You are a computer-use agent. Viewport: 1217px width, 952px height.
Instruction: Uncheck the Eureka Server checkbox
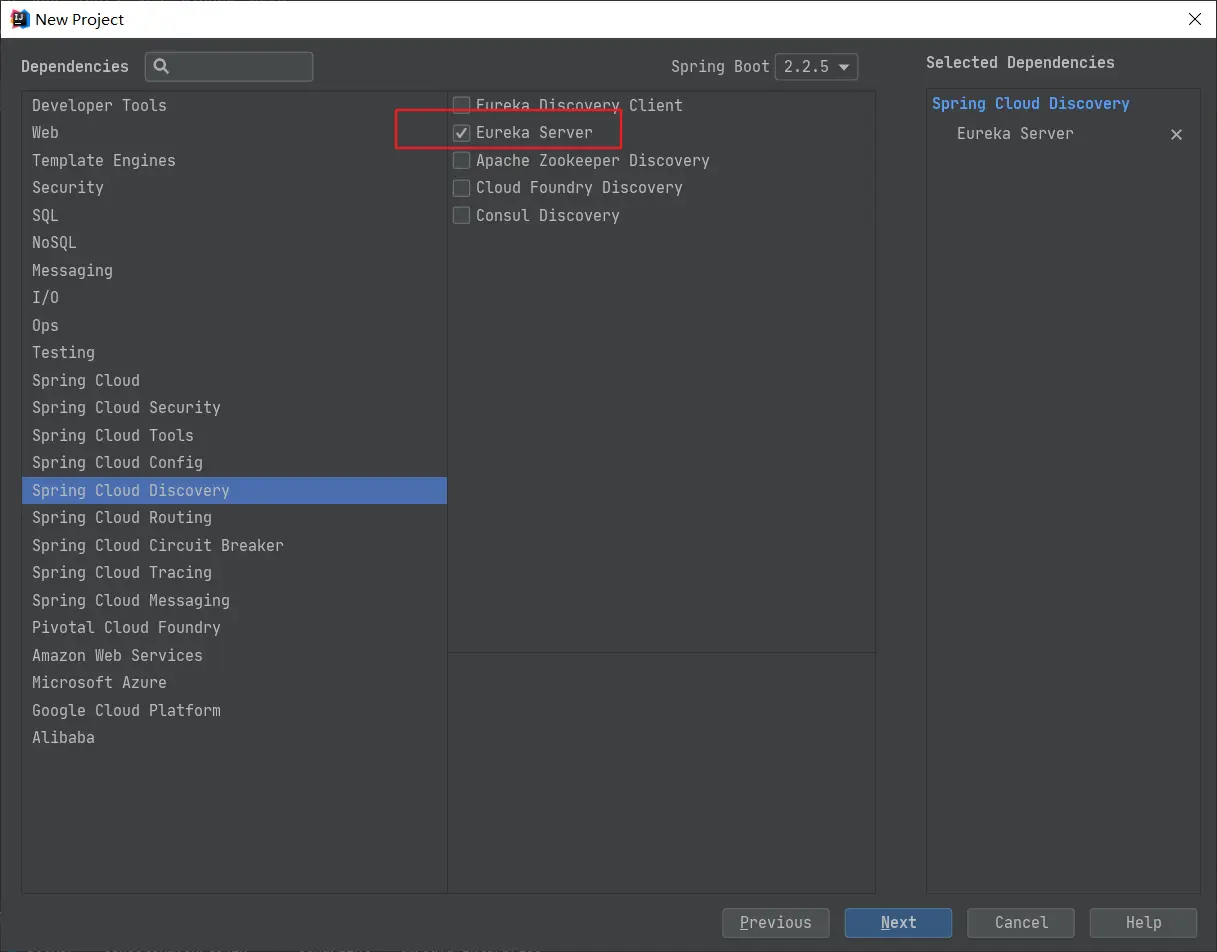(461, 133)
